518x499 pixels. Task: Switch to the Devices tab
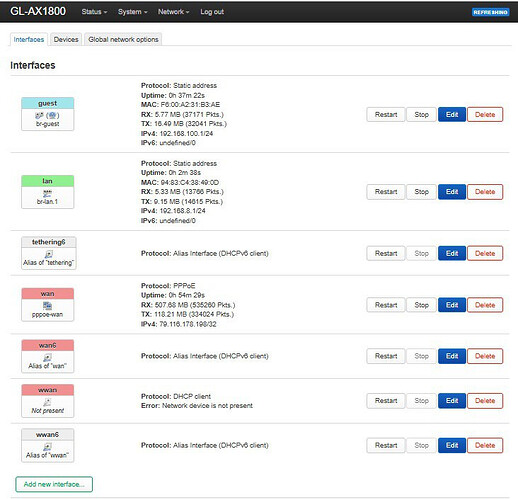point(66,39)
